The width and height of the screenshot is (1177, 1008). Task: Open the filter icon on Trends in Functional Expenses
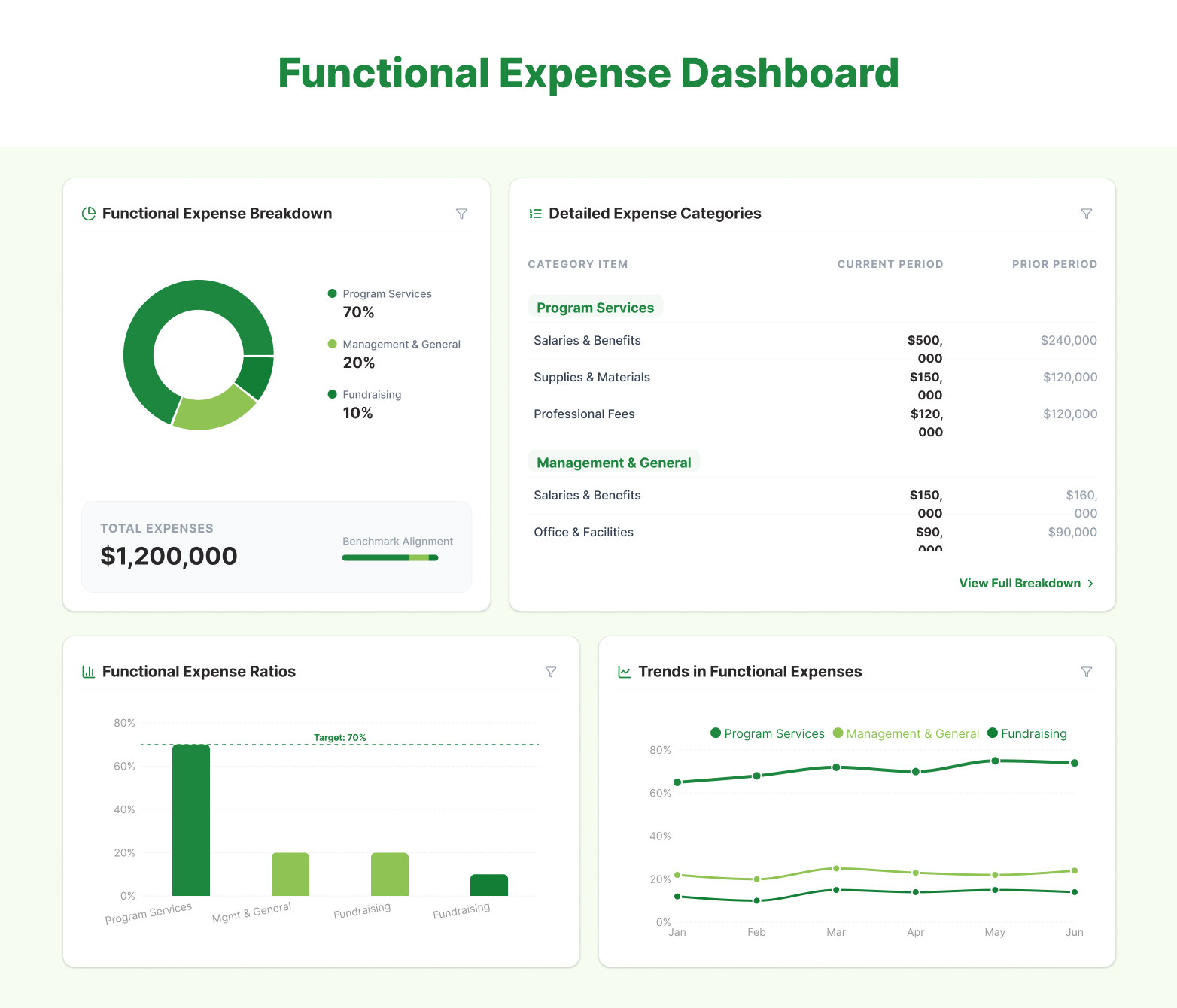coord(1087,672)
